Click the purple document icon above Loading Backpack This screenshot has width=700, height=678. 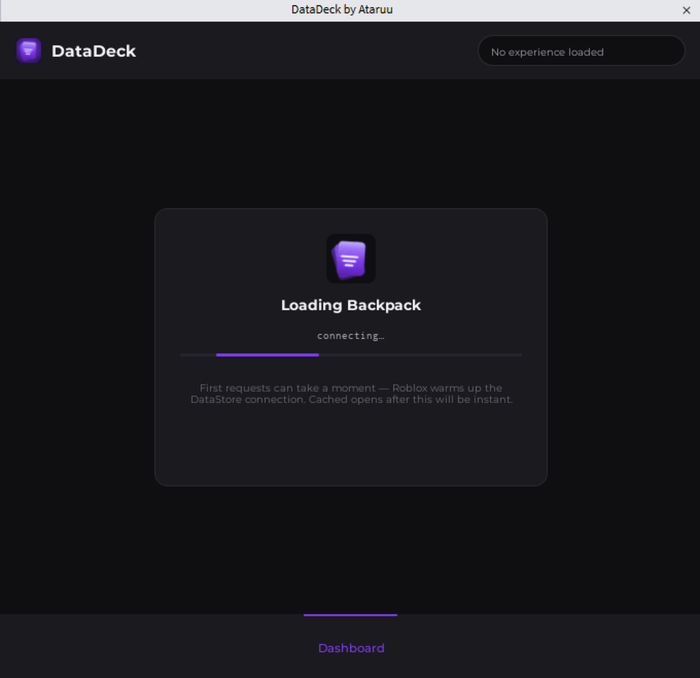(x=350, y=258)
